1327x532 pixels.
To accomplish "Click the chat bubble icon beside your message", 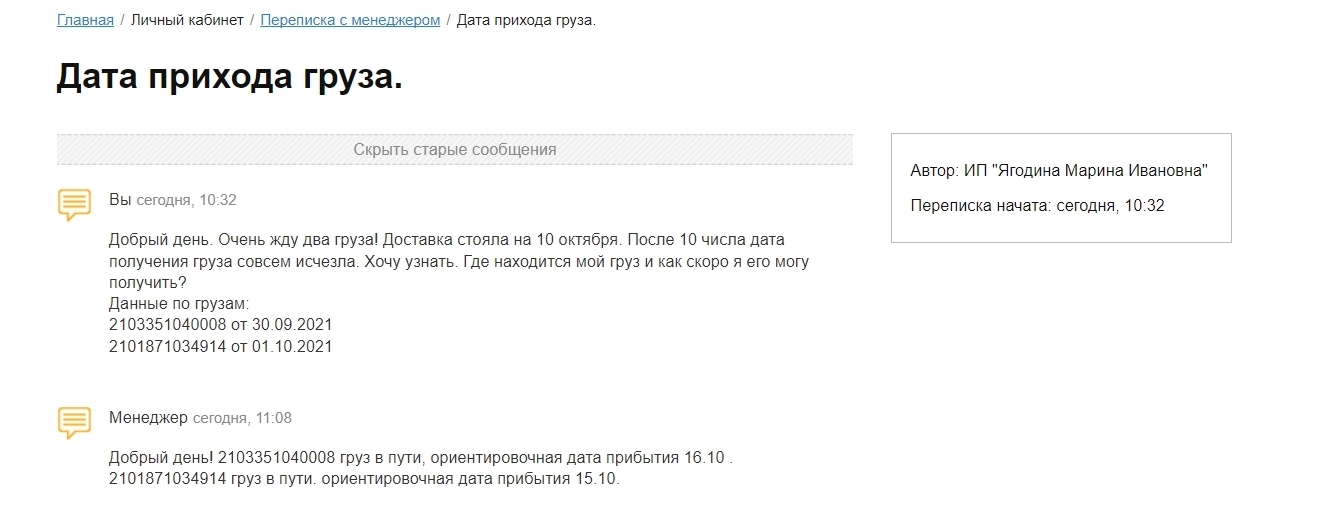I will click(75, 204).
